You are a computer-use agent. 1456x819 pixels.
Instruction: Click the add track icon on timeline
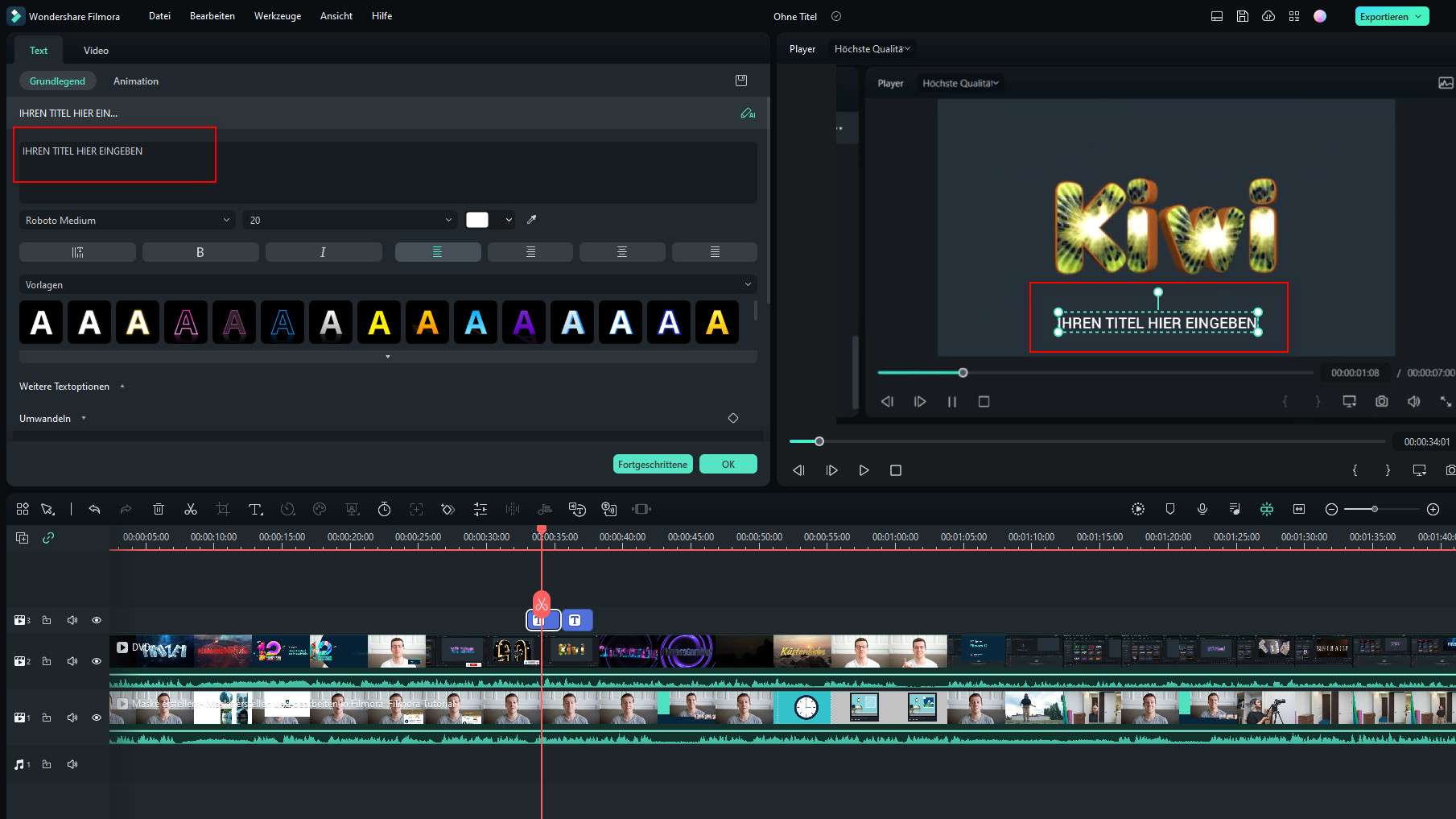23,538
